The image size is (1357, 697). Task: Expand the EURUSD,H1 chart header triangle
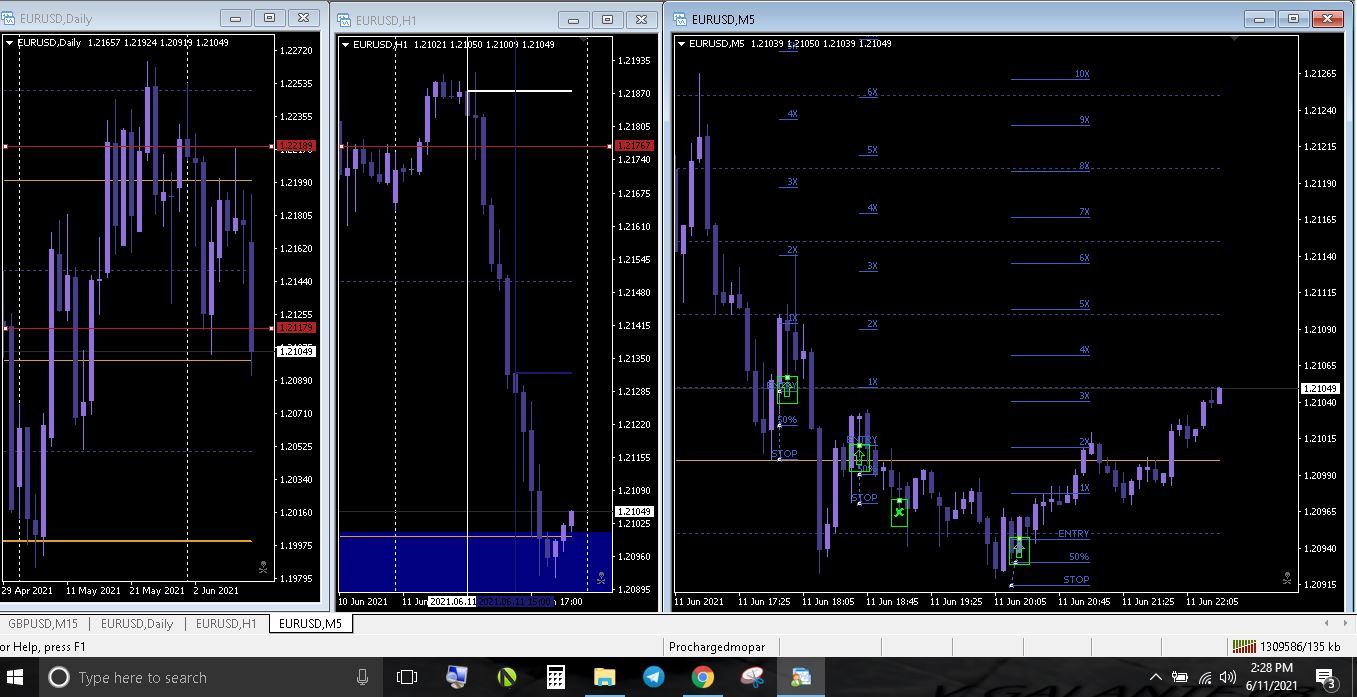point(346,43)
